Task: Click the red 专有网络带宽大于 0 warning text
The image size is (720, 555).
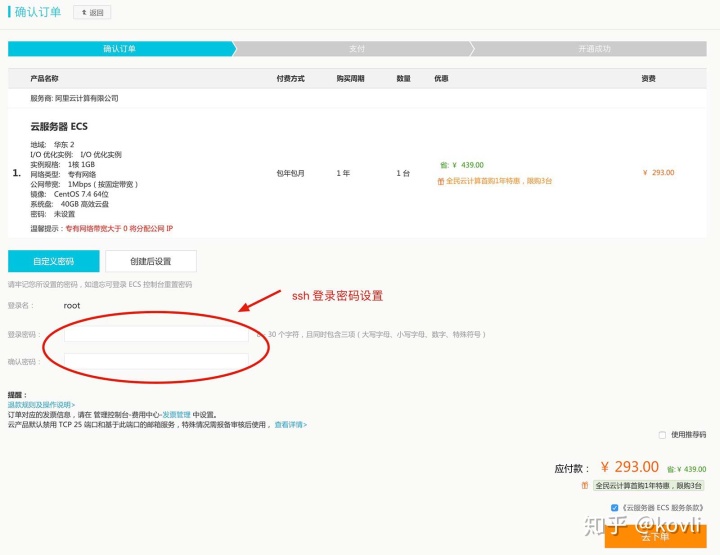Action: (x=119, y=228)
